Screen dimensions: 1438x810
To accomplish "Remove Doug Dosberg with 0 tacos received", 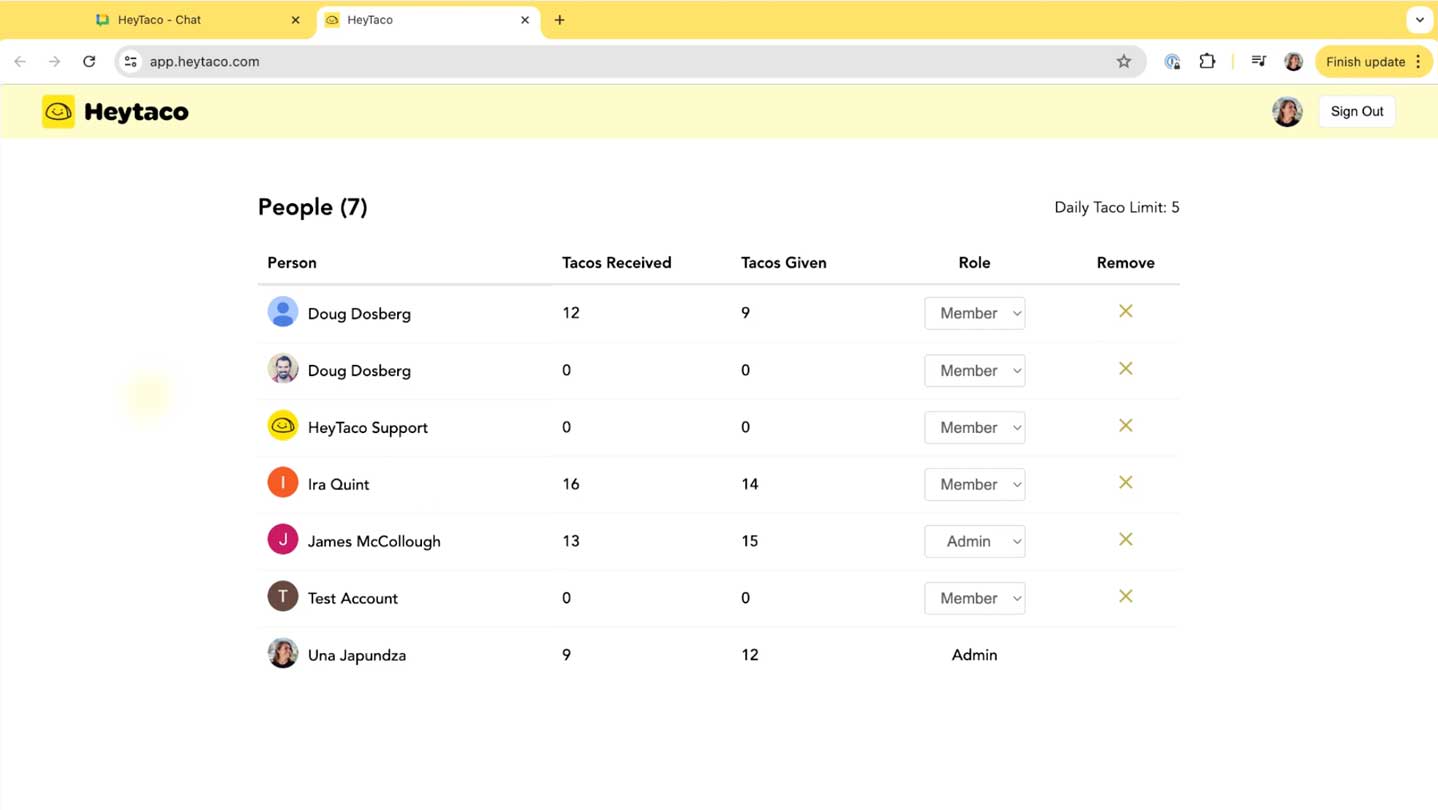I will 1125,368.
